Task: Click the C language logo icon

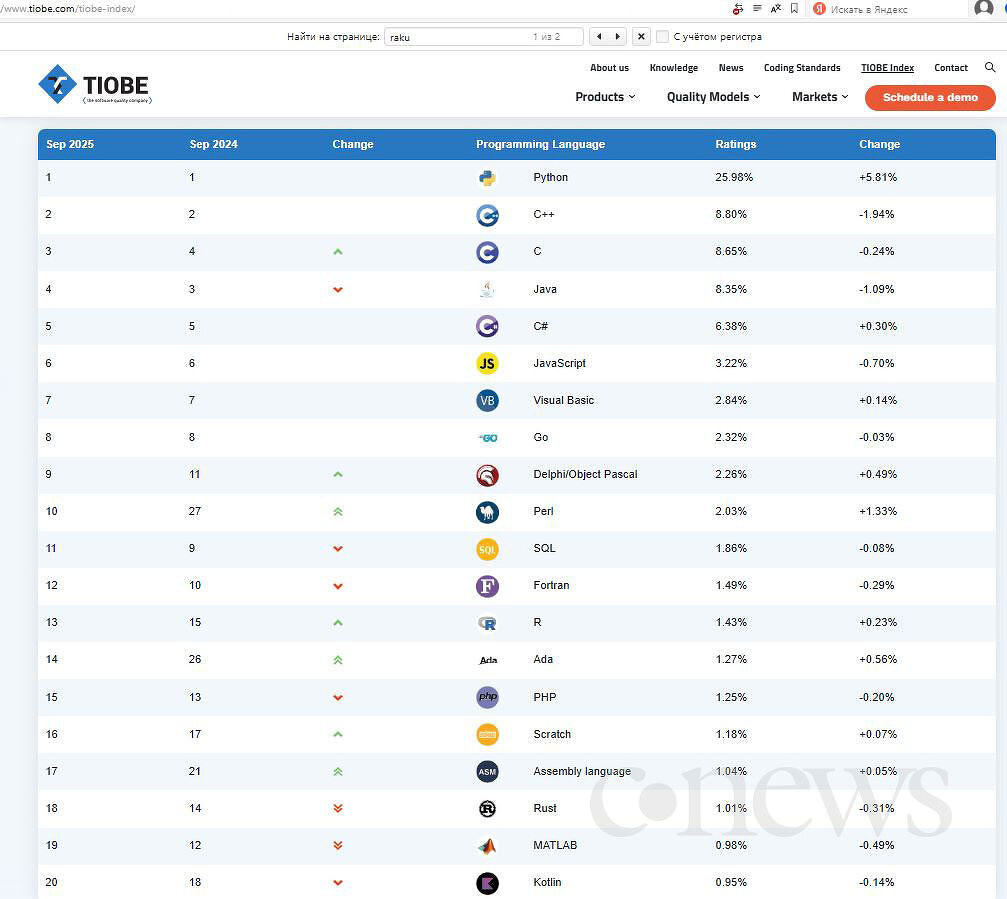Action: click(x=487, y=252)
